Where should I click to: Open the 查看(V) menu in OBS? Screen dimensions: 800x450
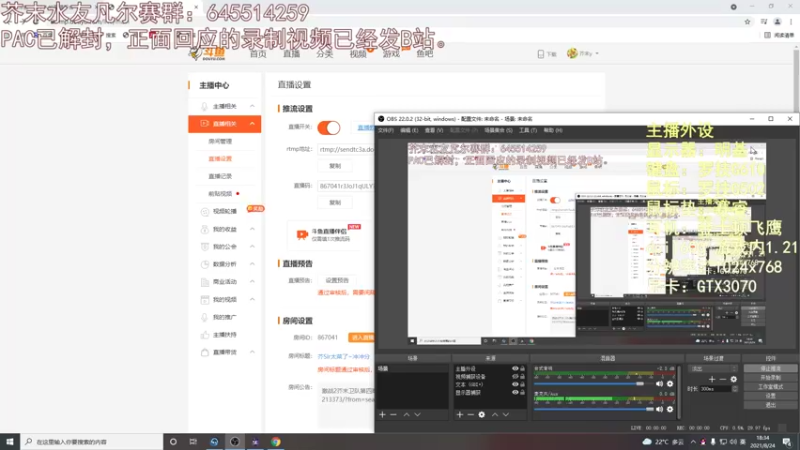tap(434, 131)
